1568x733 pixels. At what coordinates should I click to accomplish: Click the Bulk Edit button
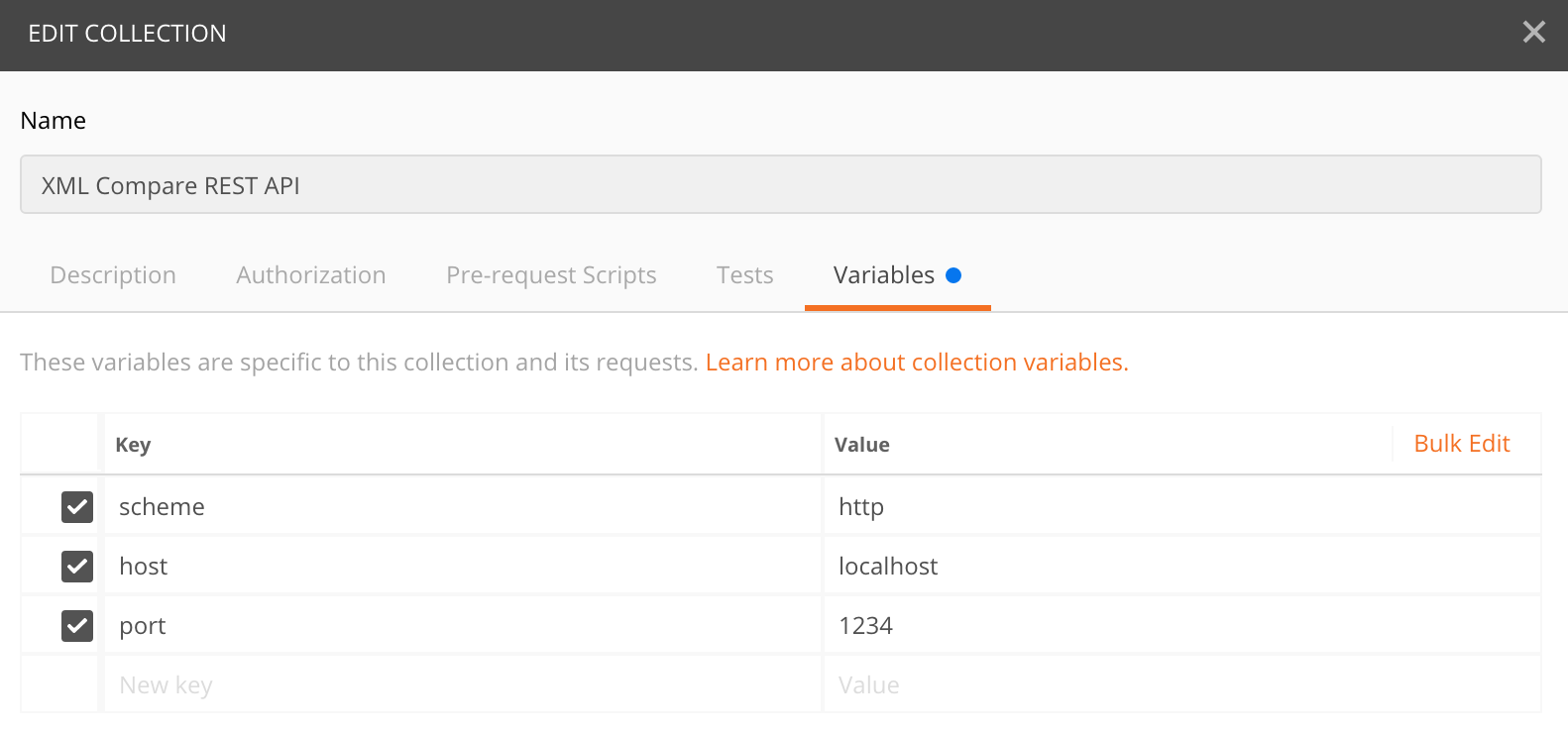pos(1461,444)
